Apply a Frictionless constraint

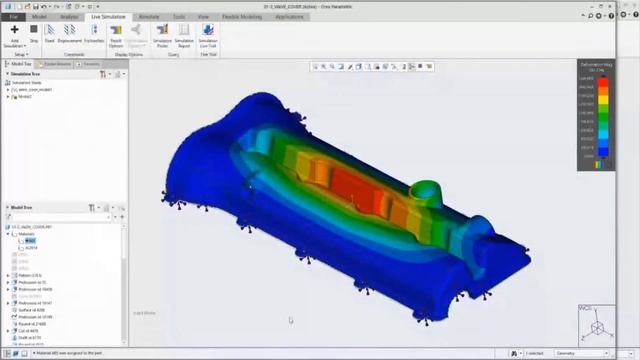pos(94,33)
